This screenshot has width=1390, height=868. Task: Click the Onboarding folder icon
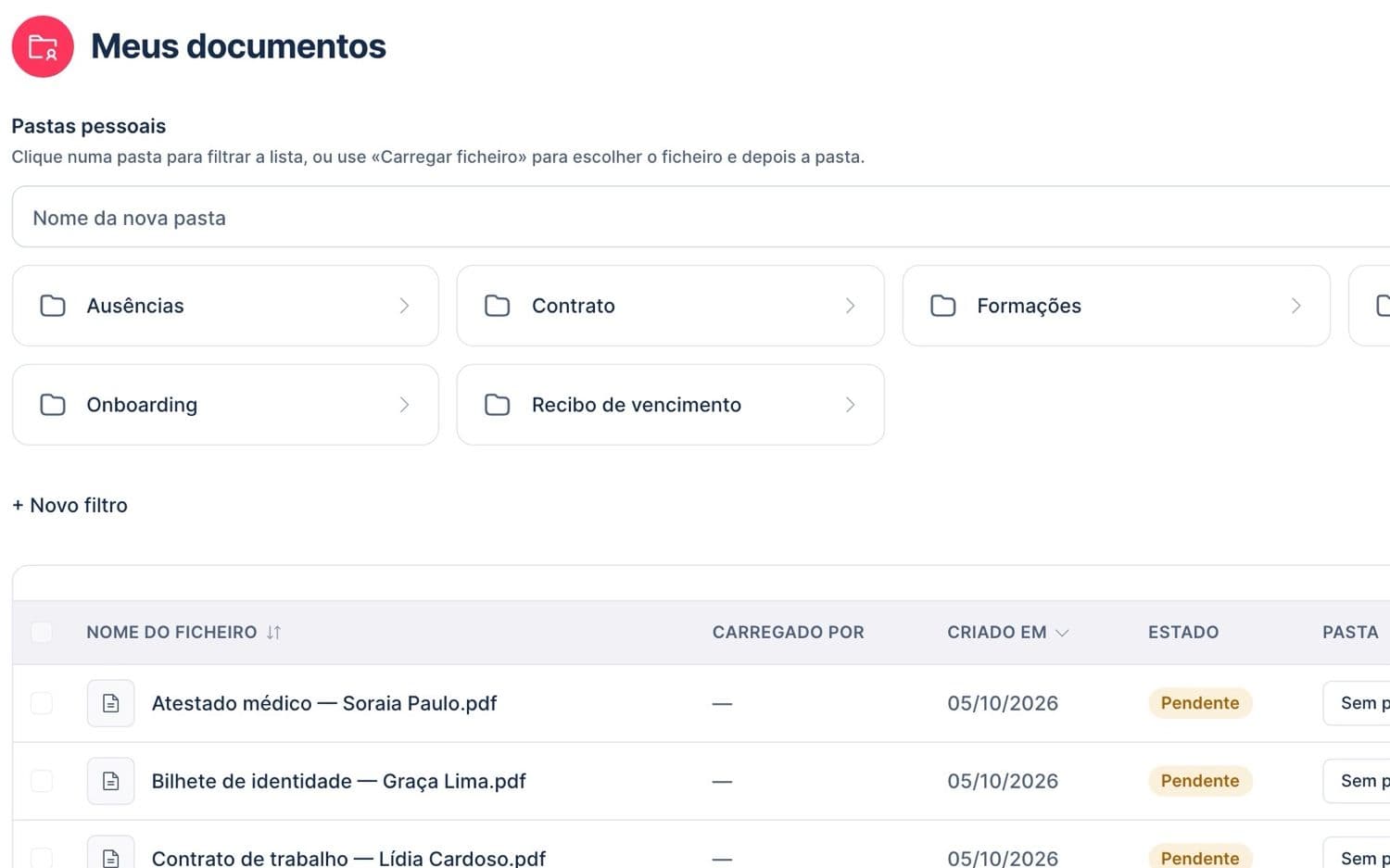(53, 405)
